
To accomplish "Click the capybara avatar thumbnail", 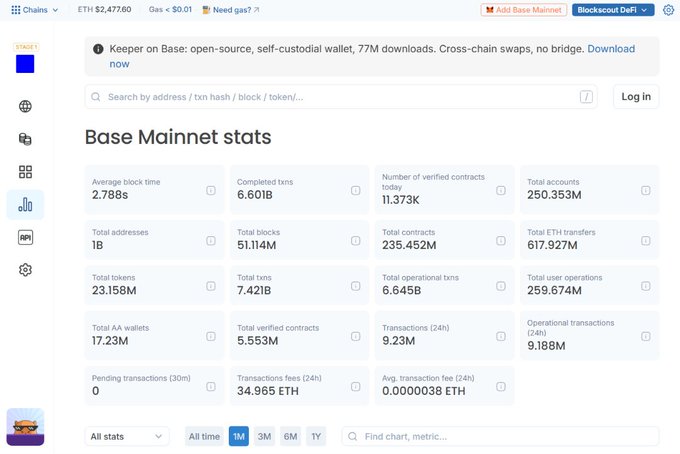I will pyautogui.click(x=25, y=427).
